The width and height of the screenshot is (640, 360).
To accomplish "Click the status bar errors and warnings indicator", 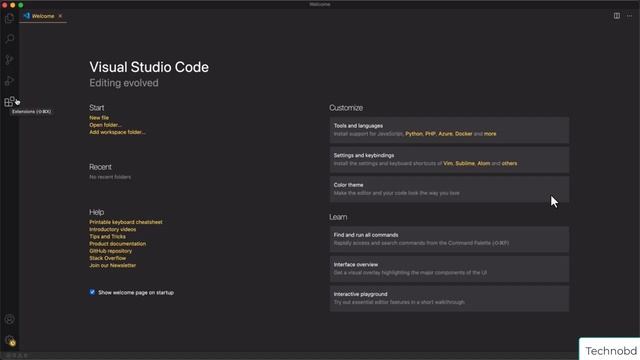I will [x=16, y=356].
